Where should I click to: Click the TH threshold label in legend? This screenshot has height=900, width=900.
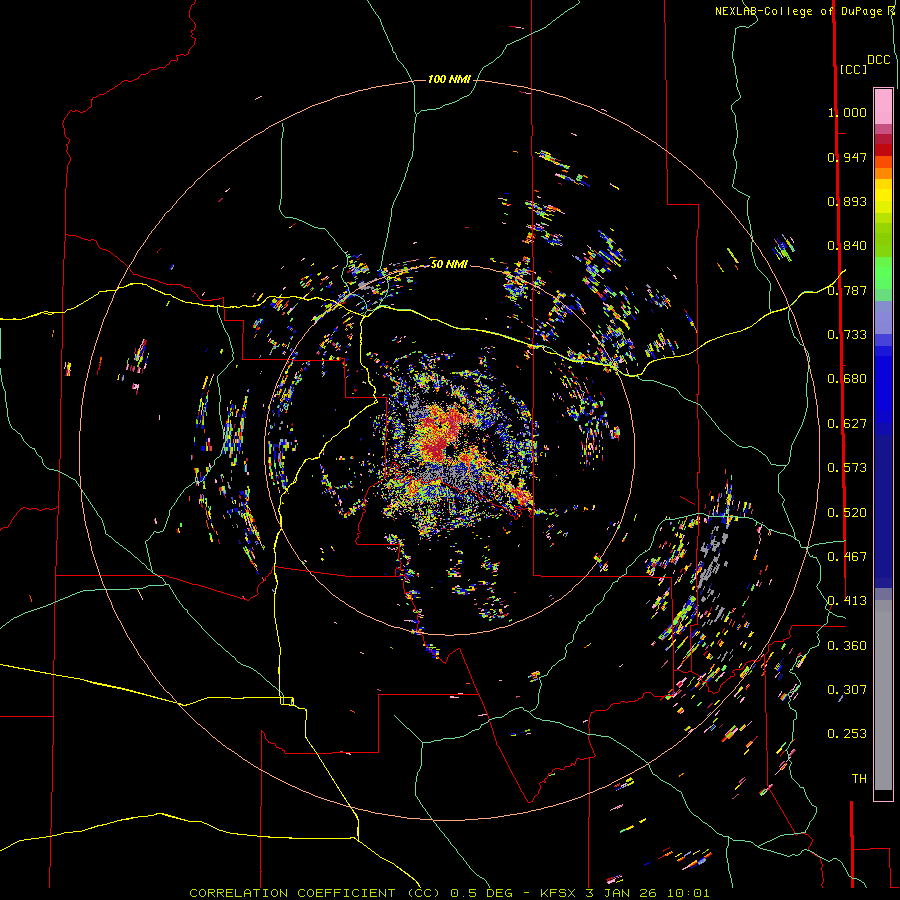(859, 779)
